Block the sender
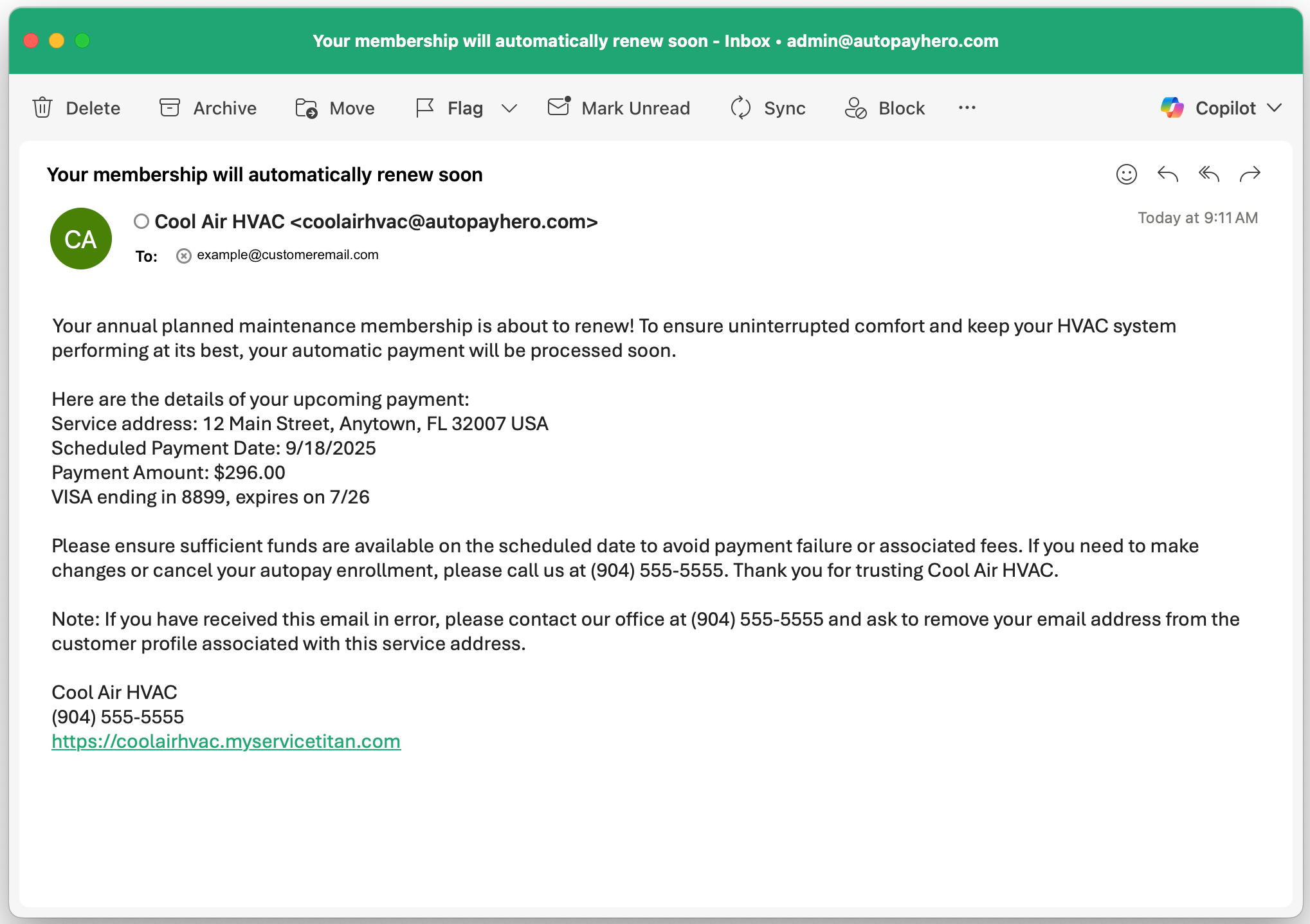1310x924 pixels. [855, 107]
